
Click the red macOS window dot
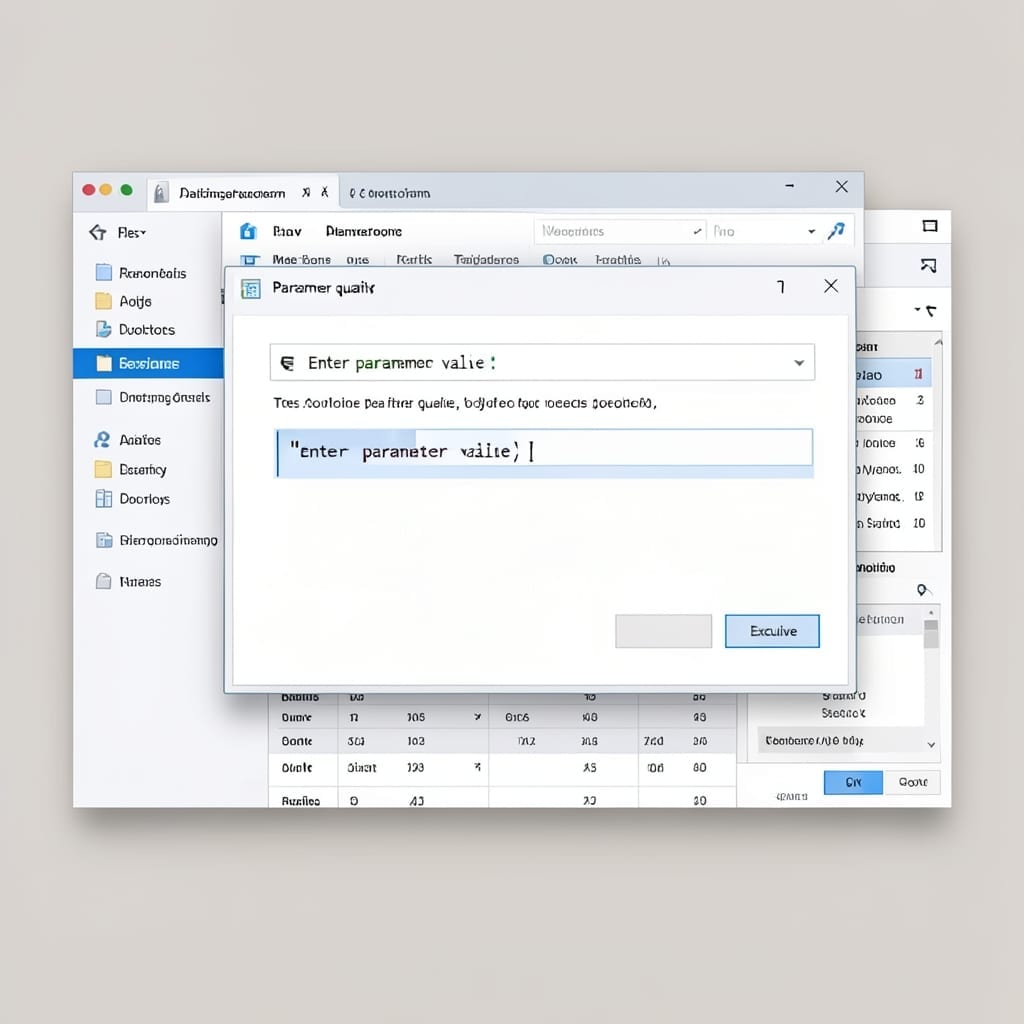coord(89,189)
